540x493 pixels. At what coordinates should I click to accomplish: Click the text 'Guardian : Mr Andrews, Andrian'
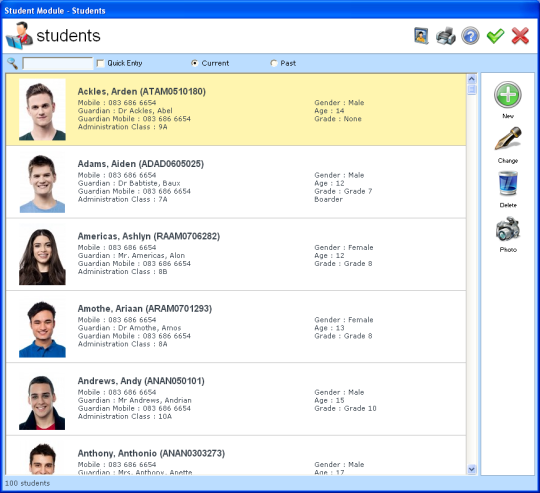click(x=134, y=400)
